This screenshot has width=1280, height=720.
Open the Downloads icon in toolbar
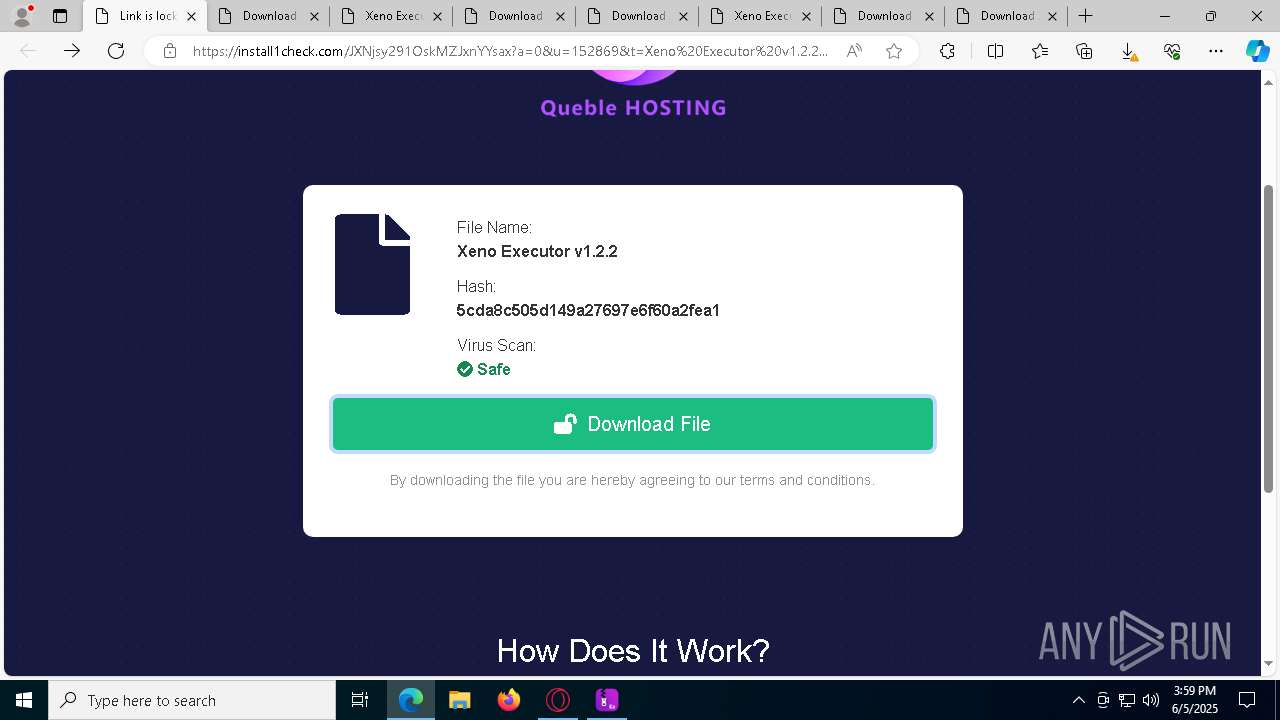tap(1128, 51)
